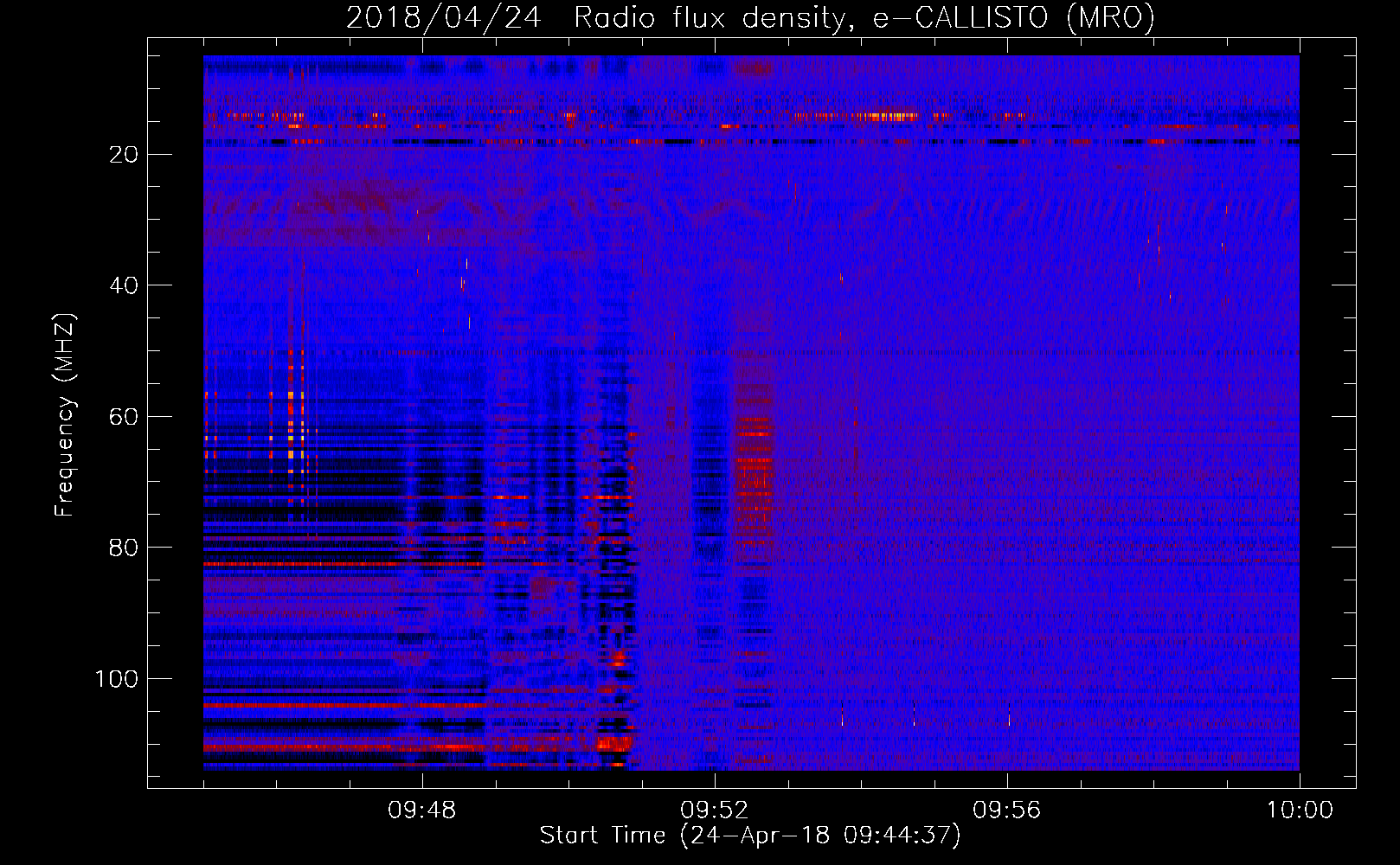
Task: Click the '60' frequency tick label
Action: [x=124, y=417]
